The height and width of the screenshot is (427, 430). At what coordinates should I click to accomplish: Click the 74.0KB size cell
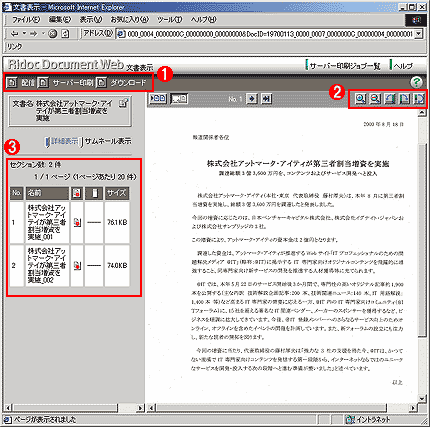[117, 266]
